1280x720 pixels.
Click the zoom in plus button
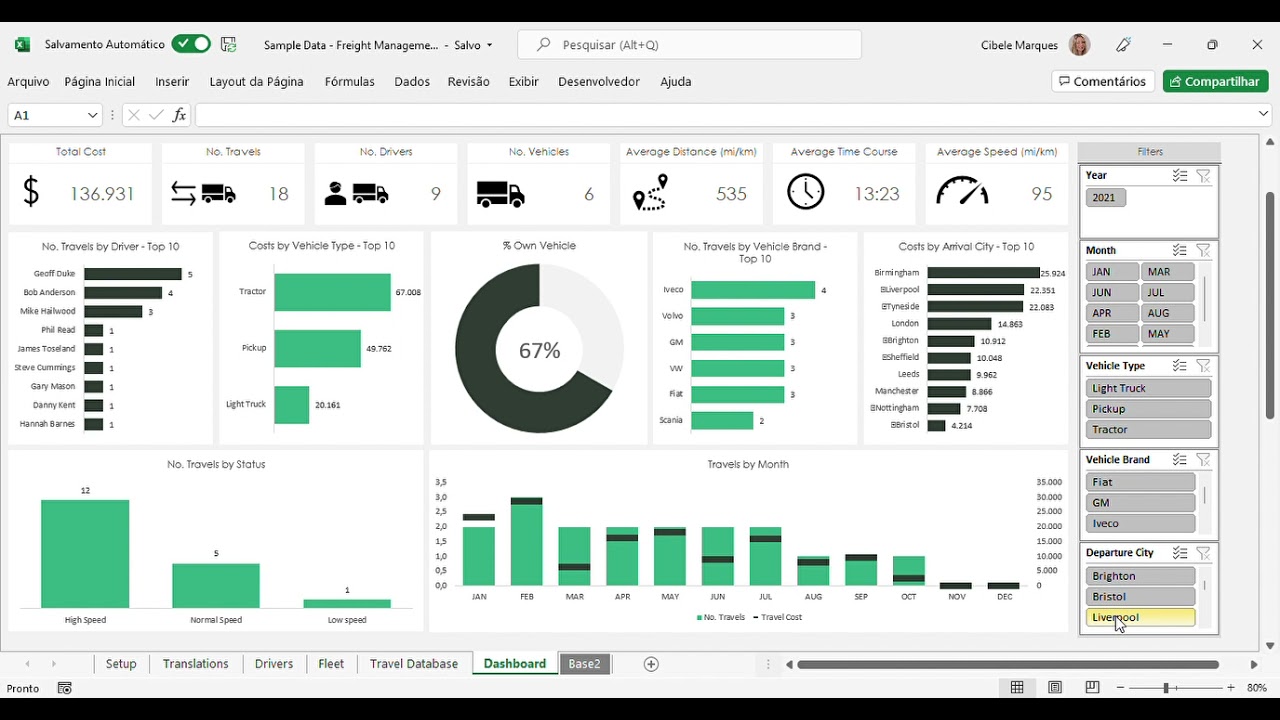coord(1231,688)
